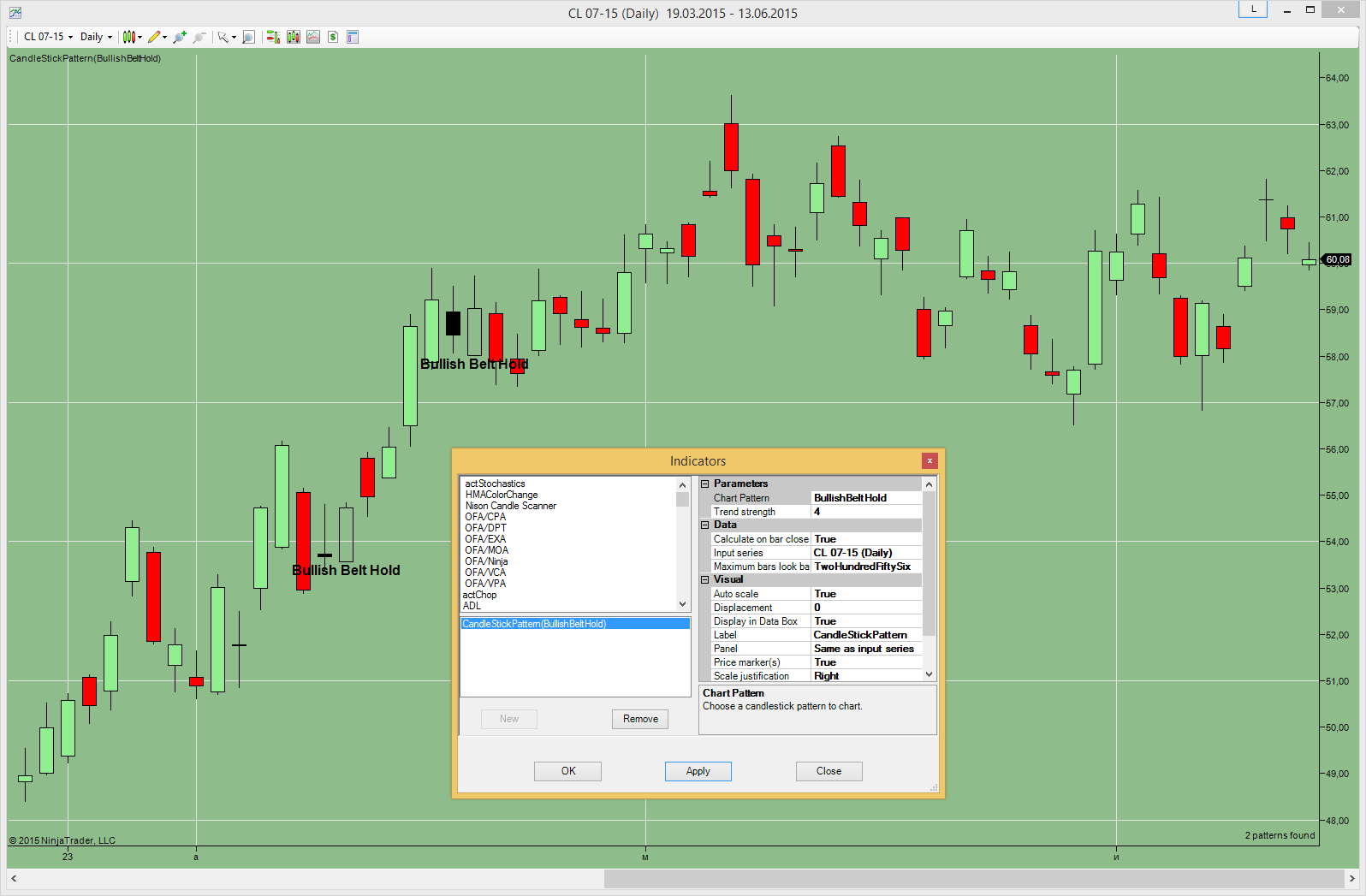
Task: Click the zoom in magnifier icon
Action: pyautogui.click(x=180, y=37)
